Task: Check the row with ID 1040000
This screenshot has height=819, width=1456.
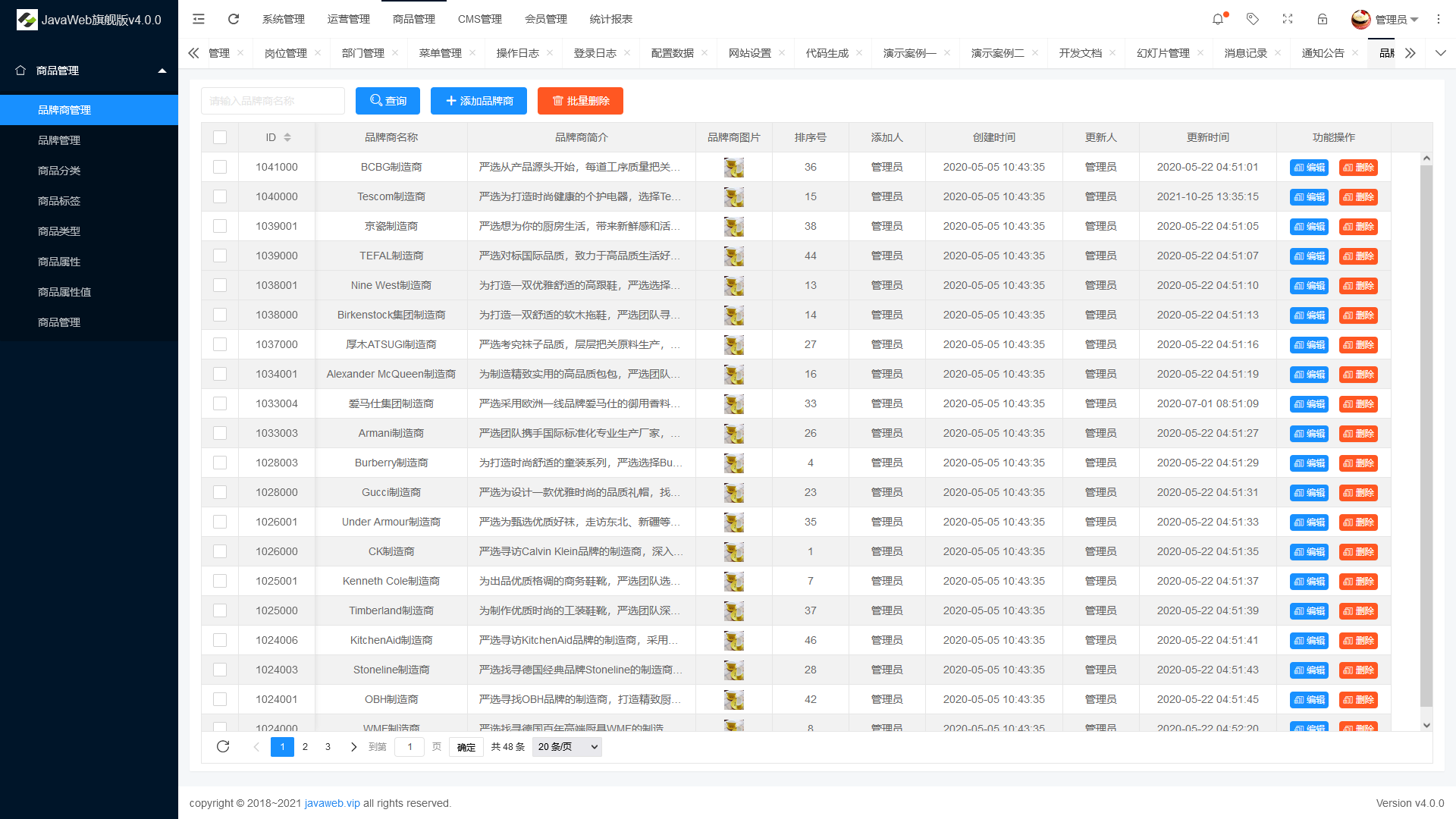Action: [220, 196]
